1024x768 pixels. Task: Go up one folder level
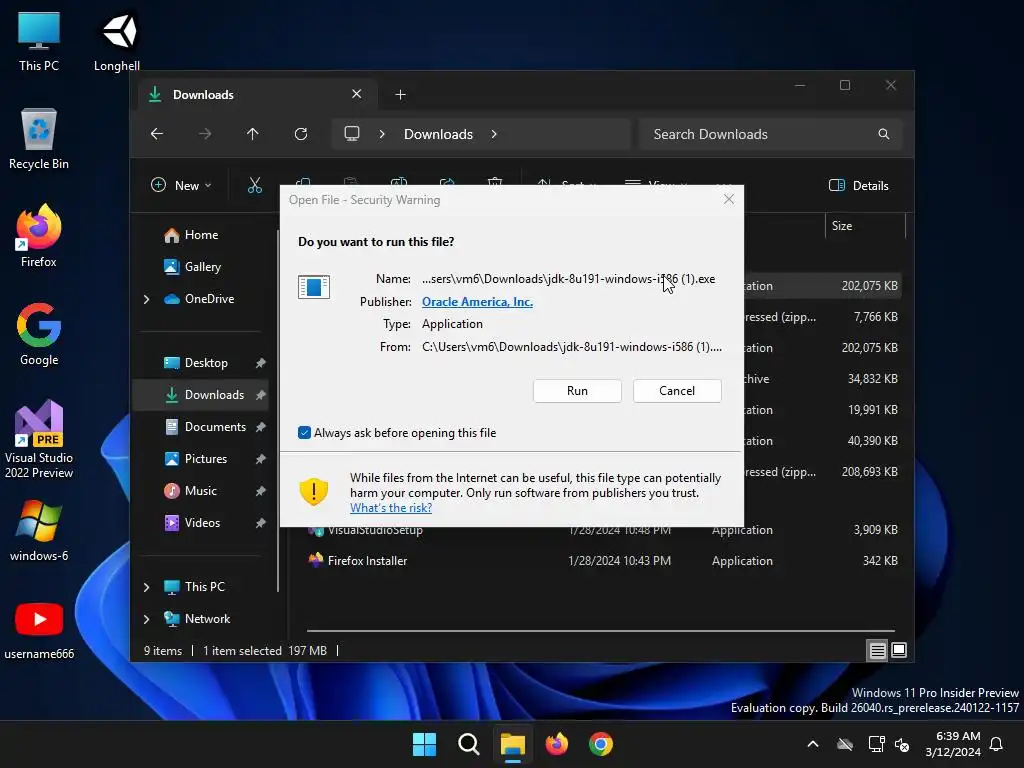(x=253, y=134)
